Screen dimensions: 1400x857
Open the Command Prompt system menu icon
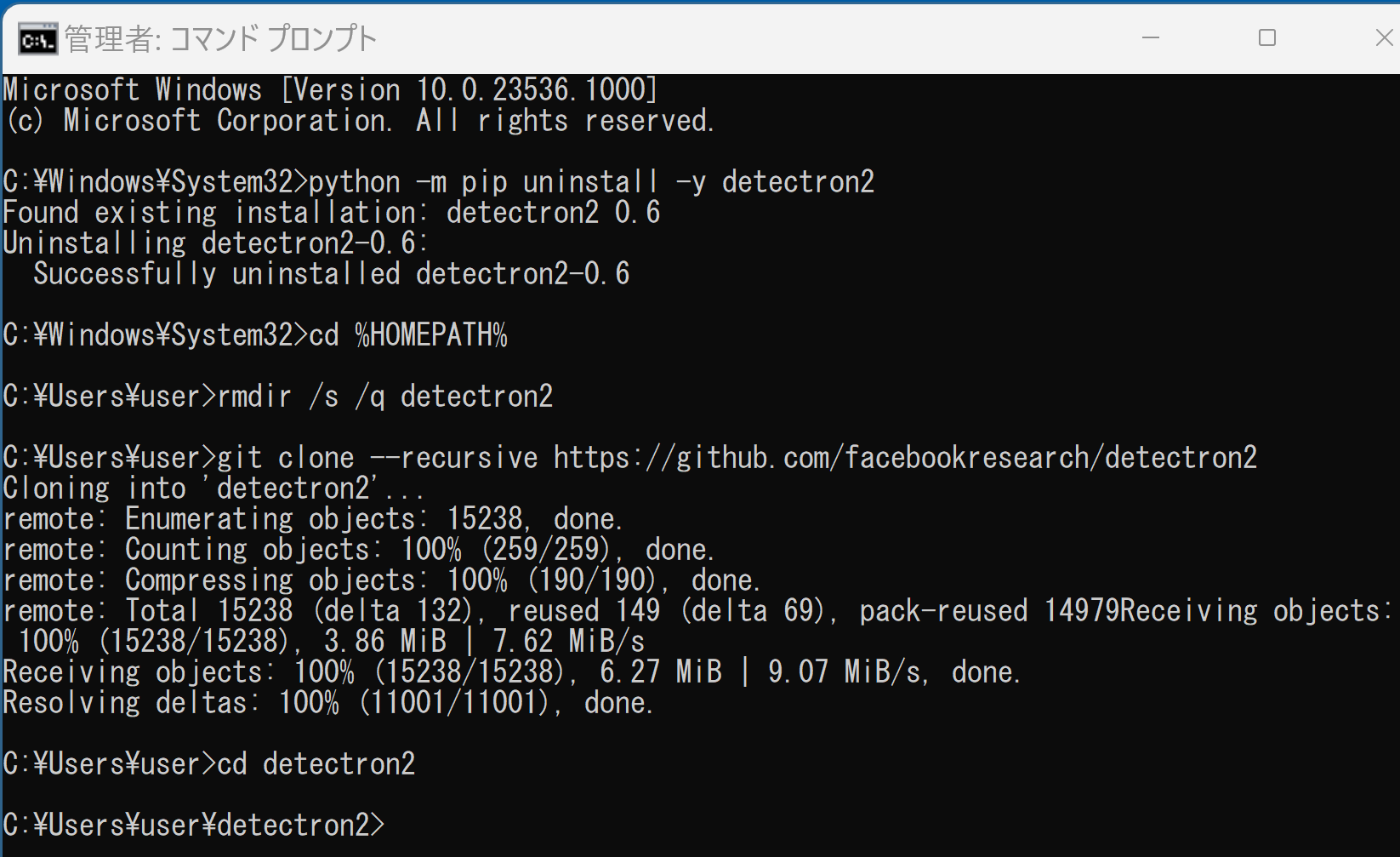coord(37,39)
